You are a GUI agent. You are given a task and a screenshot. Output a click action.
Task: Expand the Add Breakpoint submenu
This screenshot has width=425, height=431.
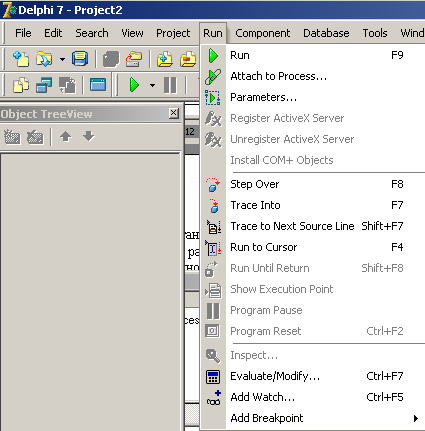pyautogui.click(x=313, y=418)
